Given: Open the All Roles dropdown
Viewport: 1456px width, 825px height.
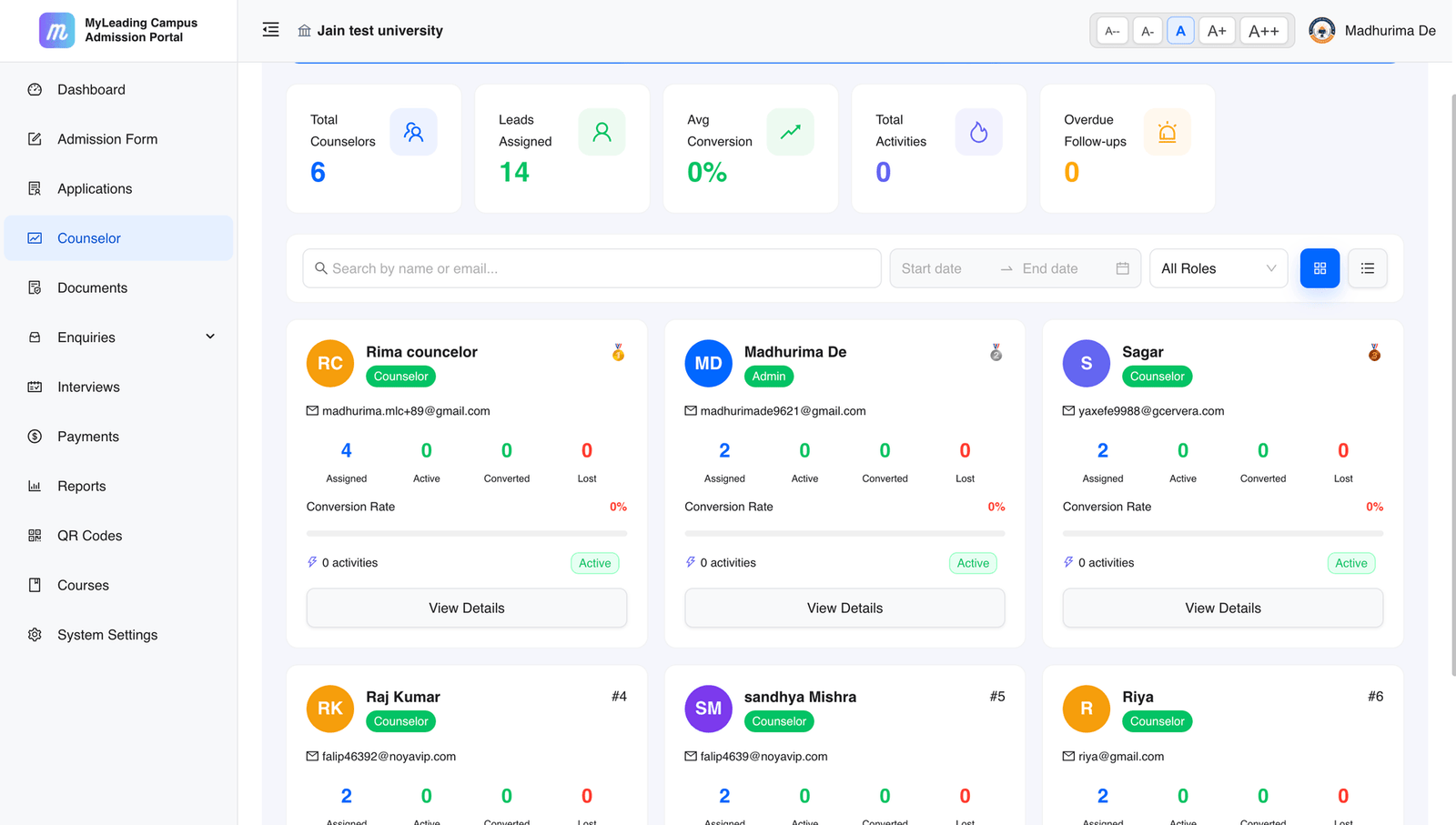Looking at the screenshot, I should pos(1218,268).
